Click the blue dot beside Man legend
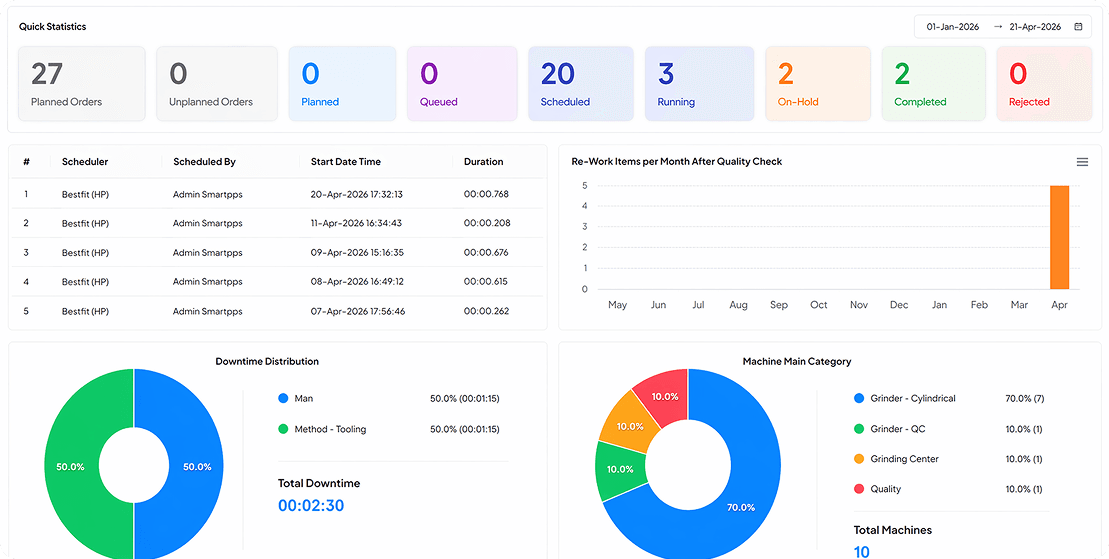Image resolution: width=1109 pixels, height=559 pixels. click(283, 398)
